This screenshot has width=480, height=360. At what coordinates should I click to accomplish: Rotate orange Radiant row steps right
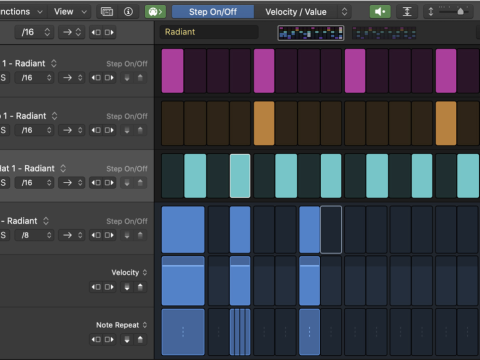coord(109,130)
